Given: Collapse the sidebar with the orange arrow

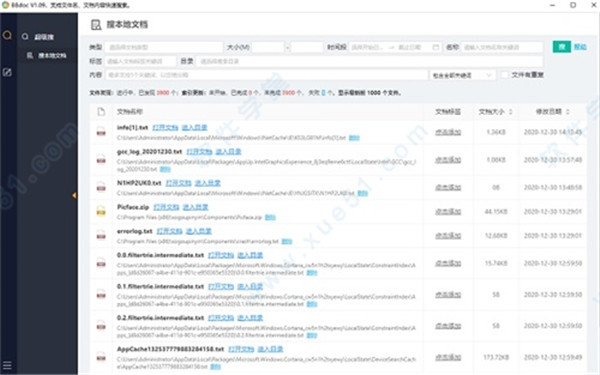Looking at the screenshot, I should pos(74,196).
